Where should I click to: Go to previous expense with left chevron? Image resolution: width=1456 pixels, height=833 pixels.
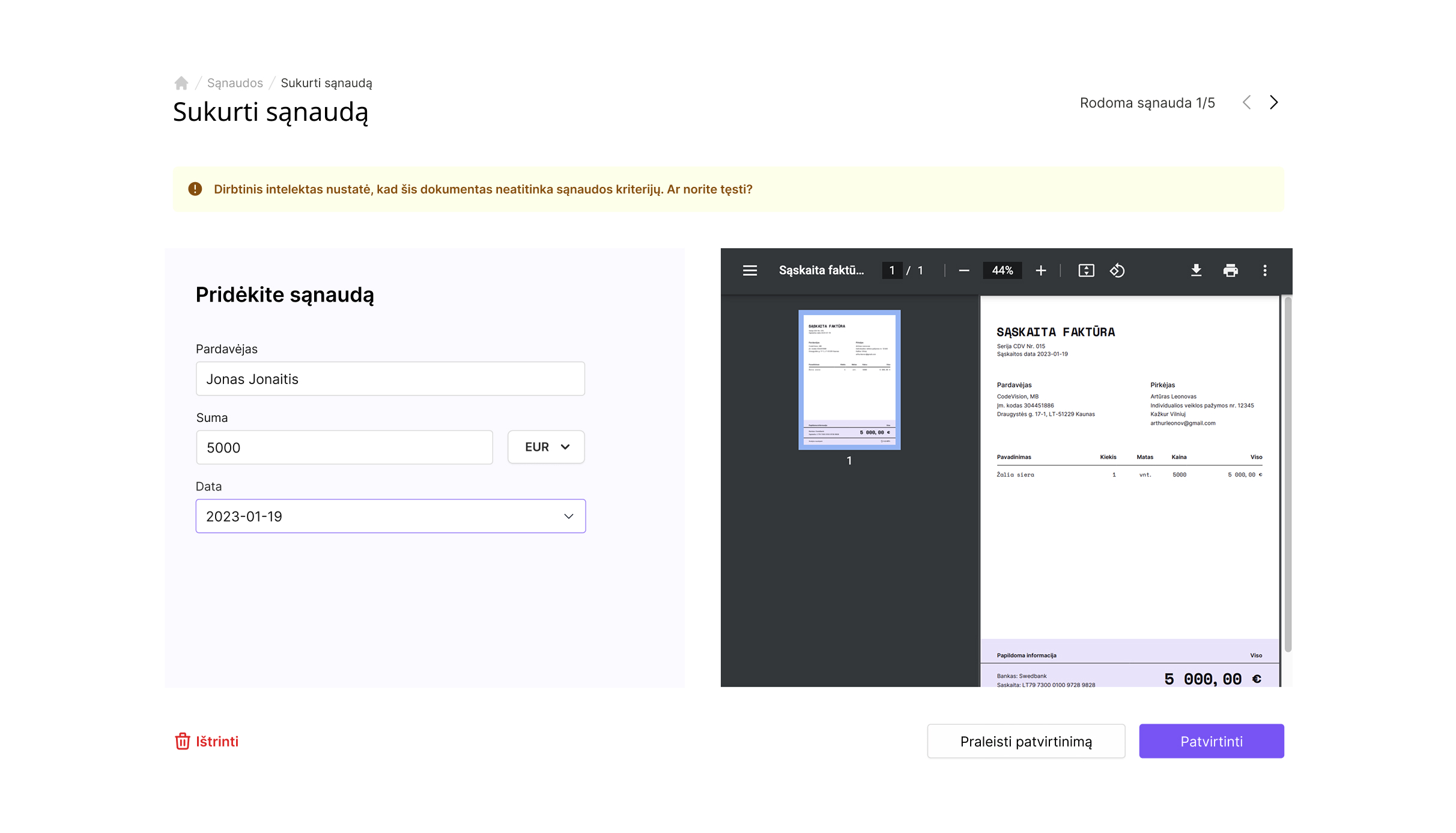[x=1247, y=102]
